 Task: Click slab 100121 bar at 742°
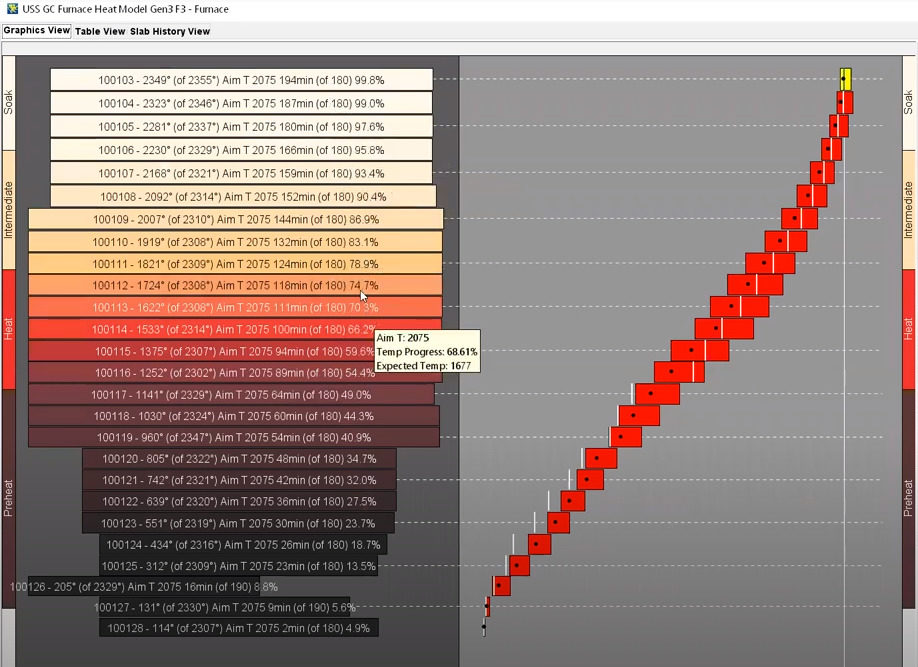coord(239,480)
